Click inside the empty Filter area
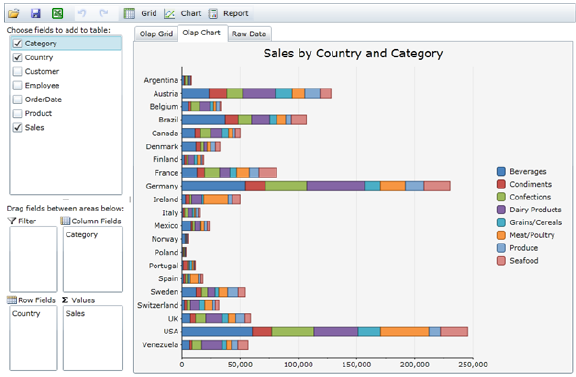The width and height of the screenshot is (576, 377). coord(33,259)
